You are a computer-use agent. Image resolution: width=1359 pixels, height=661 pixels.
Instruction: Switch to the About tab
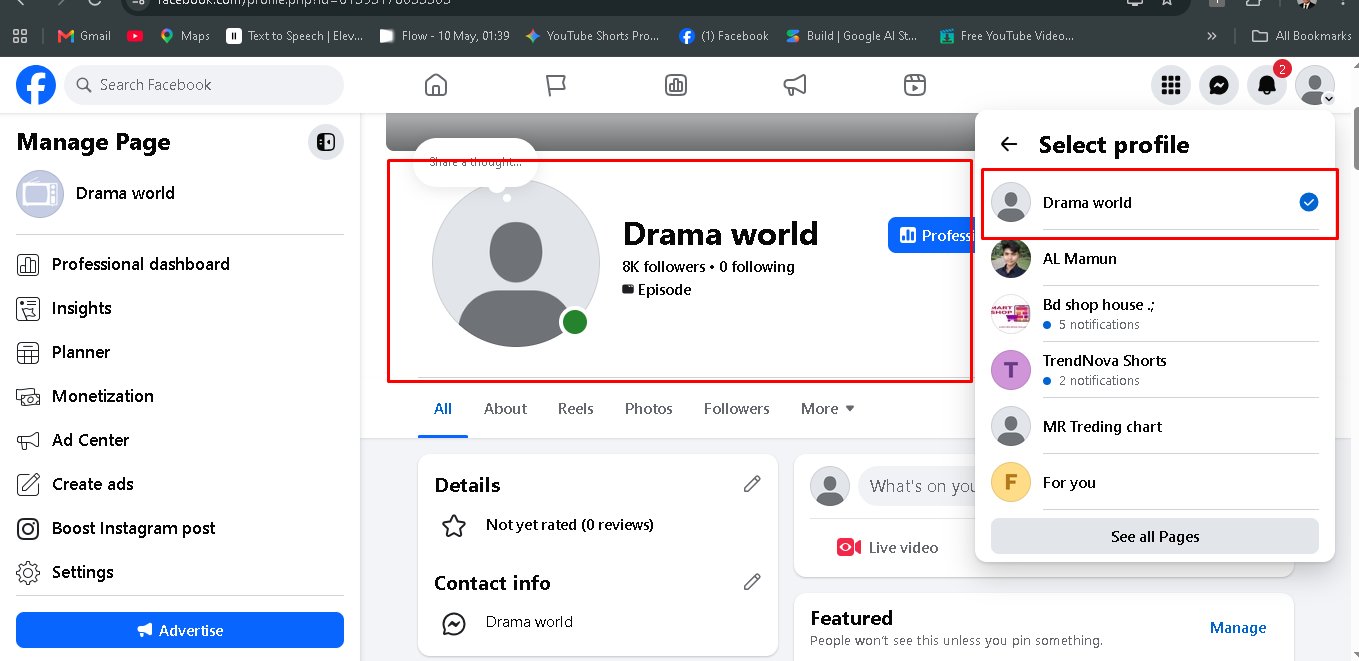tap(505, 408)
